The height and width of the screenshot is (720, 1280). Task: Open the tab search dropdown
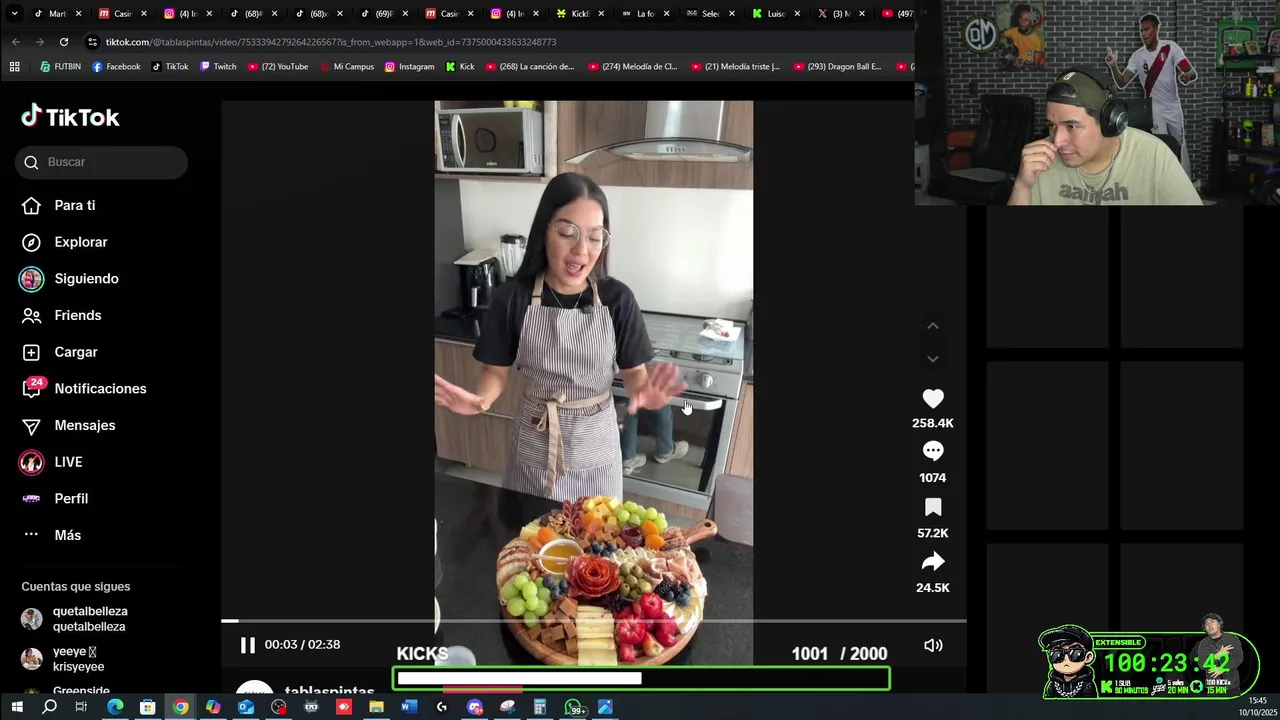tap(14, 14)
